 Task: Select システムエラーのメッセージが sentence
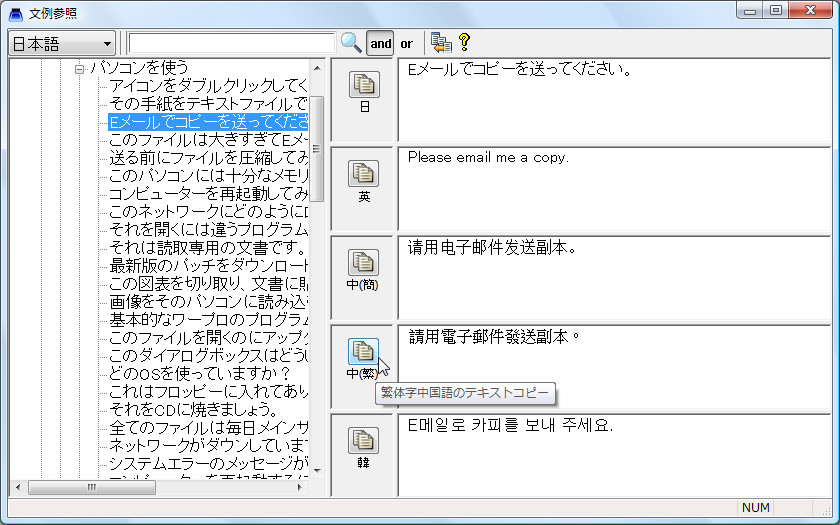point(208,463)
